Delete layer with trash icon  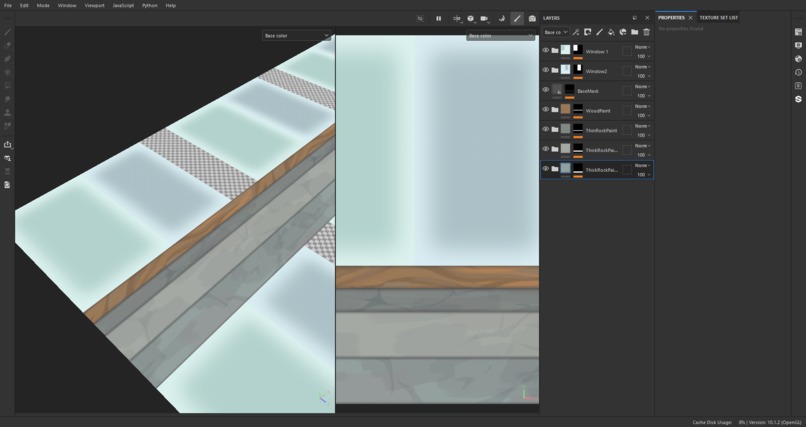(647, 32)
